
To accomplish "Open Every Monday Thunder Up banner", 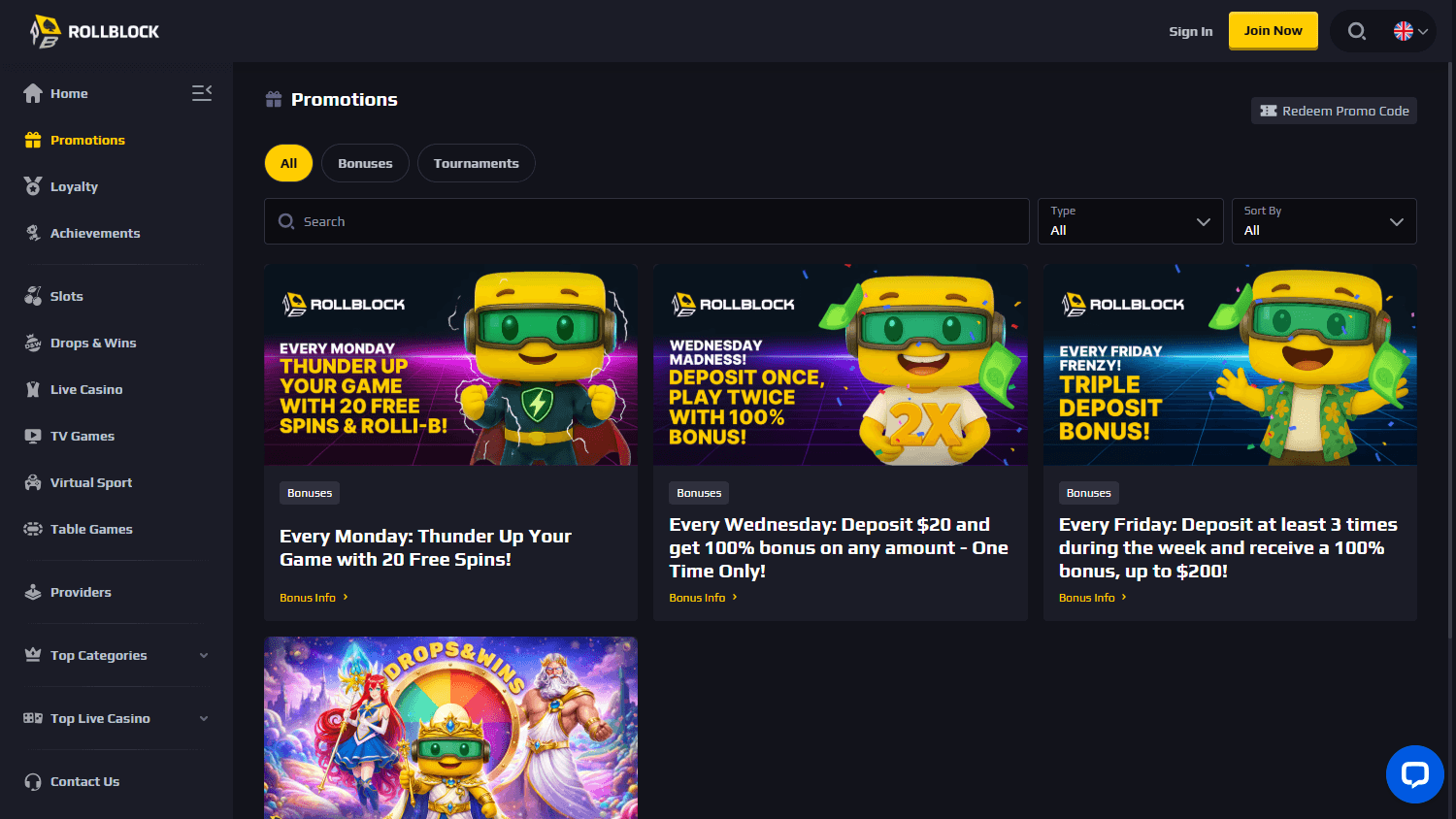I will point(450,365).
